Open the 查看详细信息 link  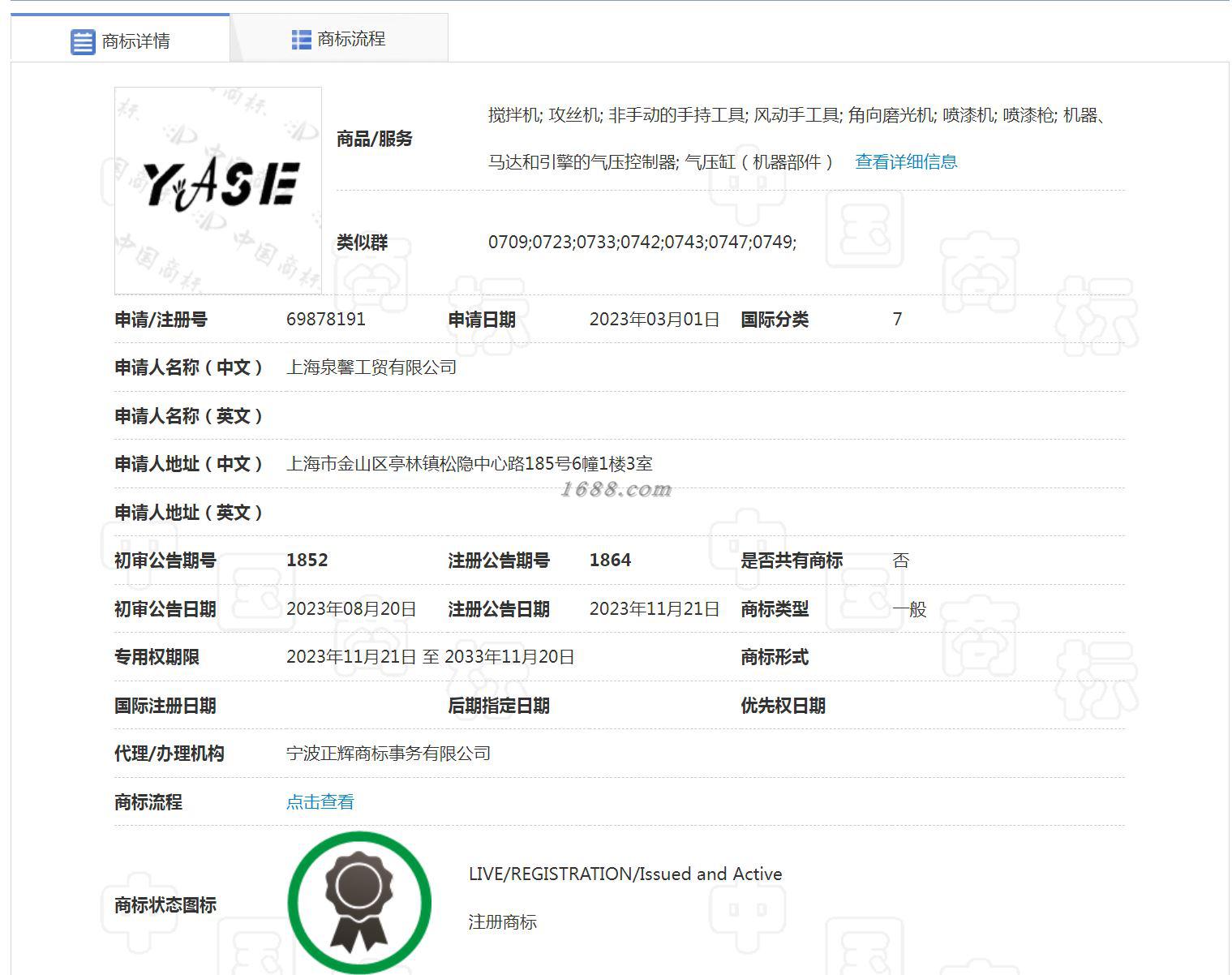[906, 161]
